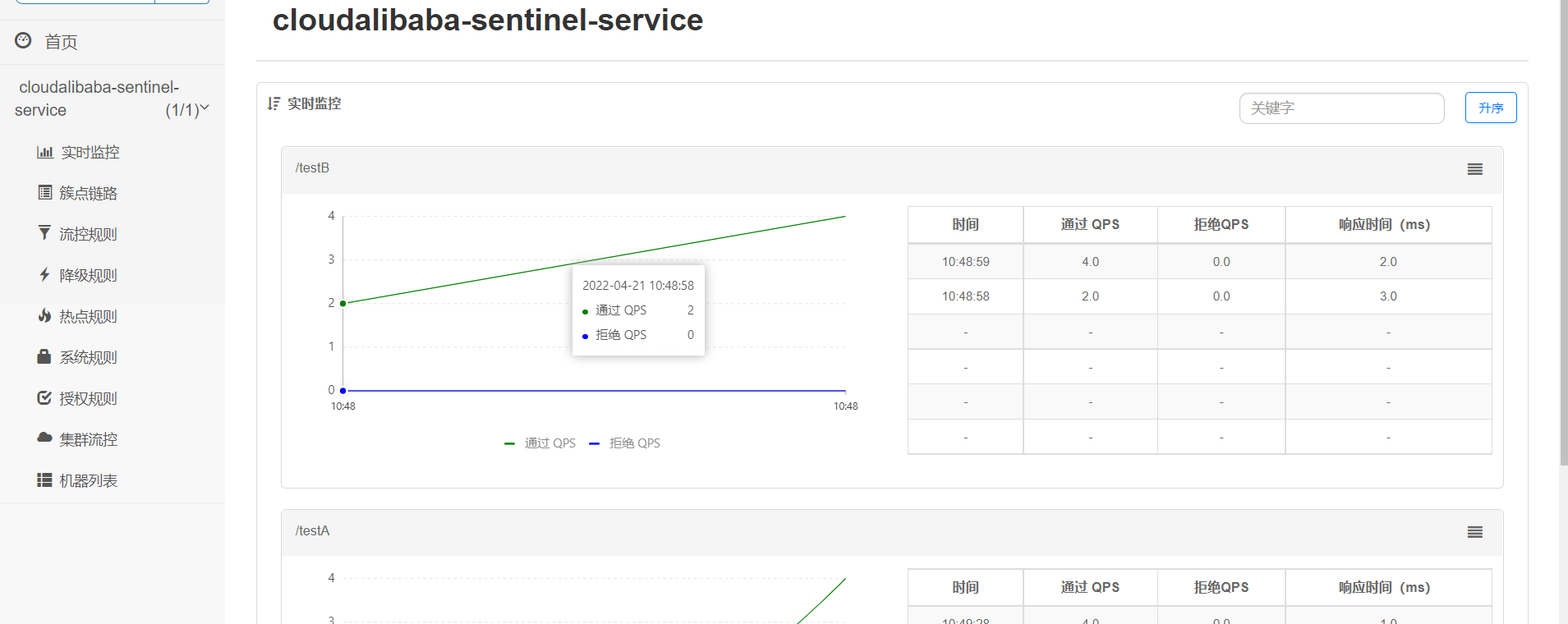Open 流控规则 flow control rules

click(x=89, y=234)
